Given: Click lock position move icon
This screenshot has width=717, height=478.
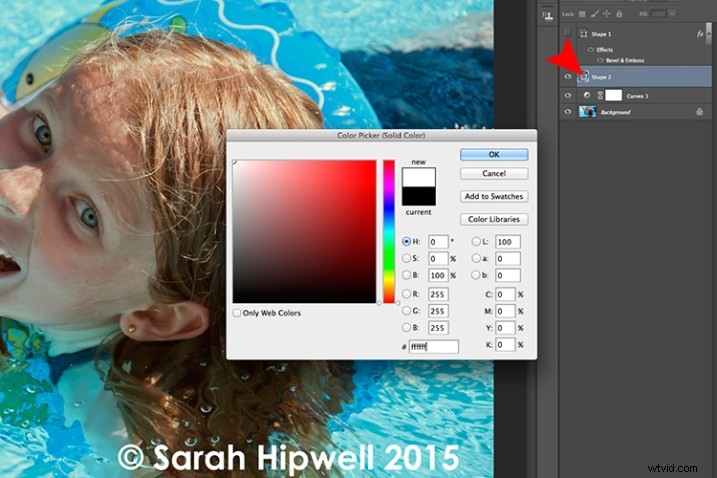Looking at the screenshot, I should click(607, 14).
